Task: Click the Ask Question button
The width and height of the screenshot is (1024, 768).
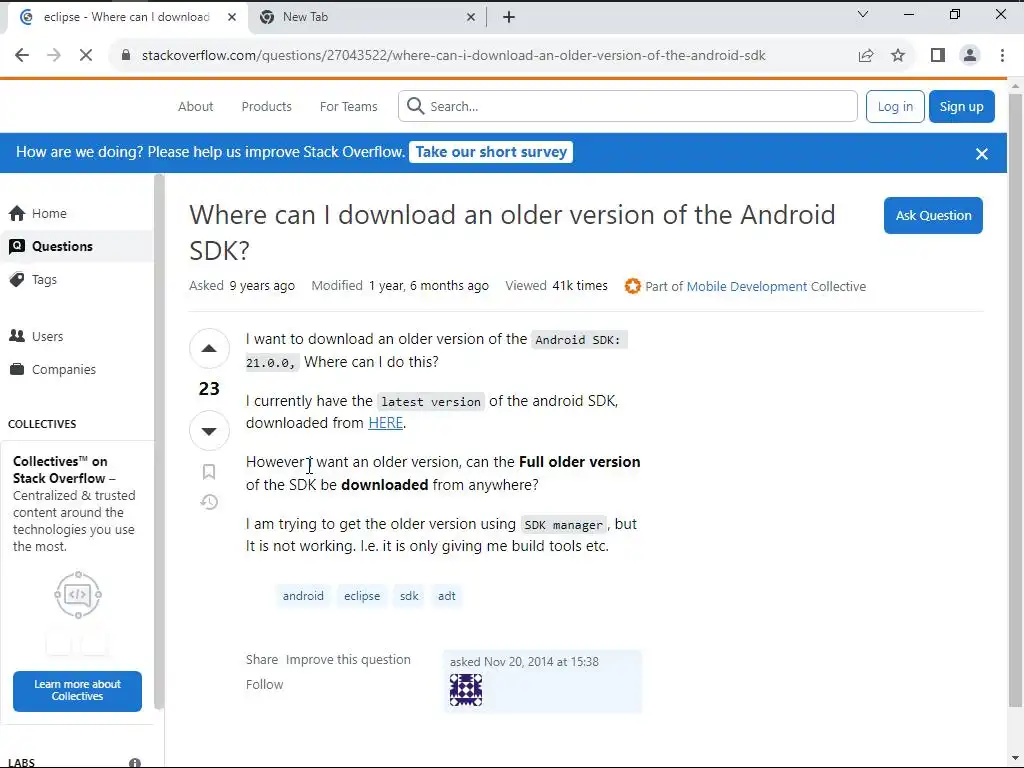Action: (x=933, y=216)
